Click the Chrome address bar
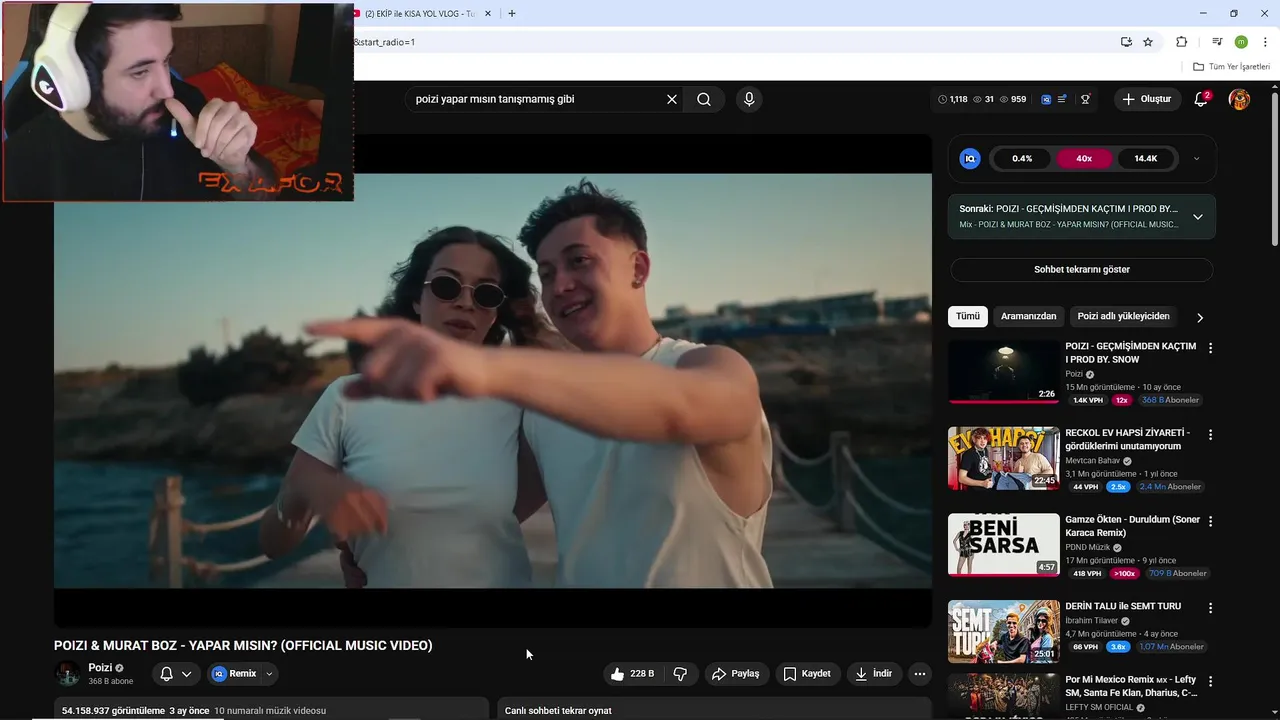 pos(730,42)
